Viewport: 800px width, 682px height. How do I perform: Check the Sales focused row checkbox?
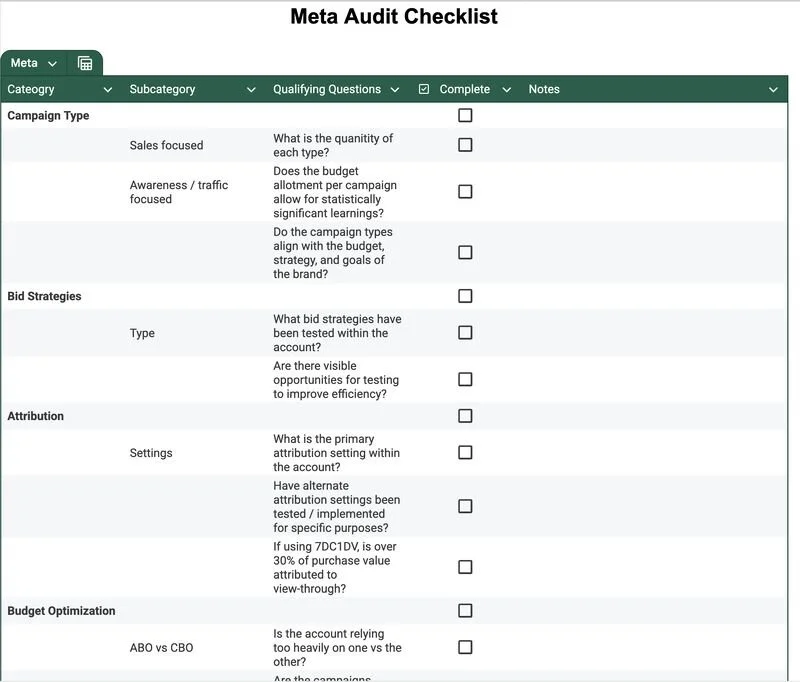464,145
